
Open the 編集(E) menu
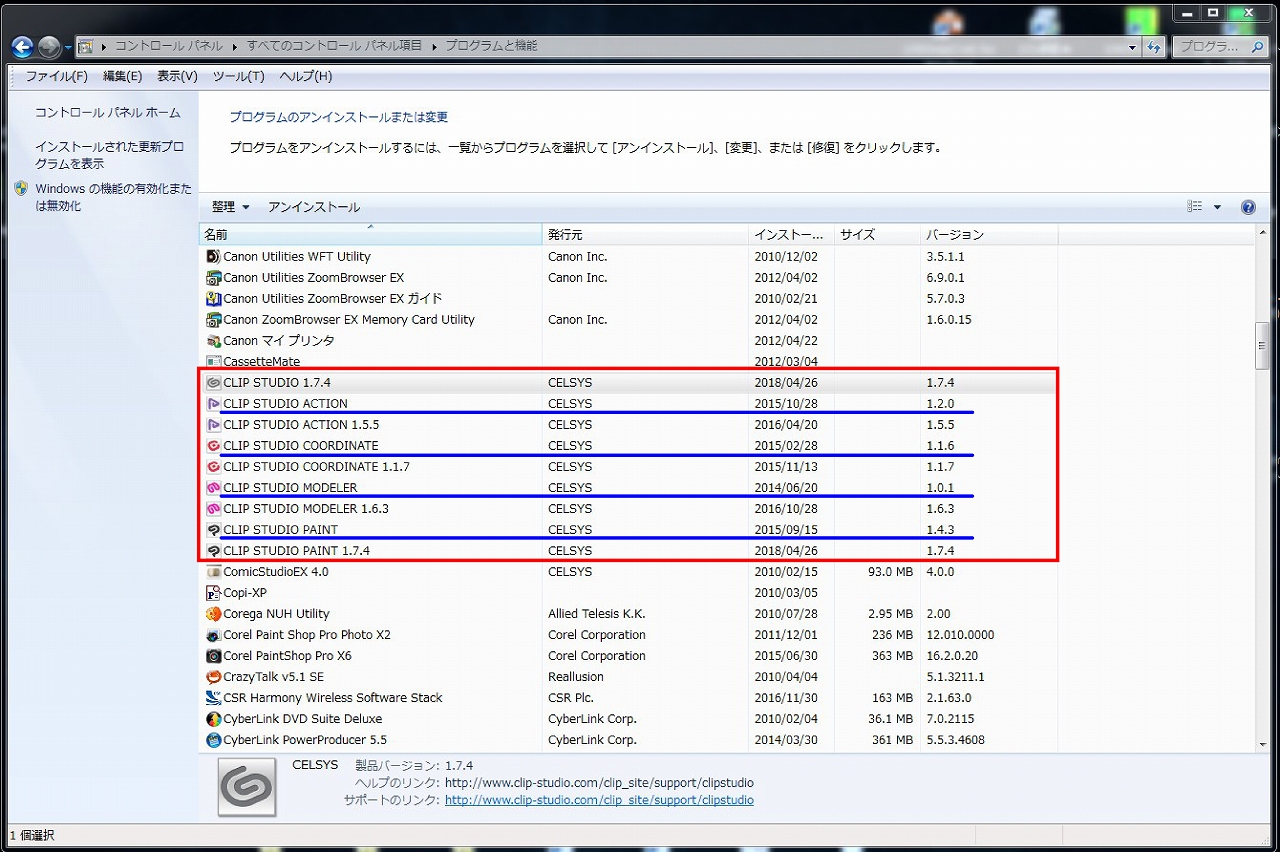123,76
